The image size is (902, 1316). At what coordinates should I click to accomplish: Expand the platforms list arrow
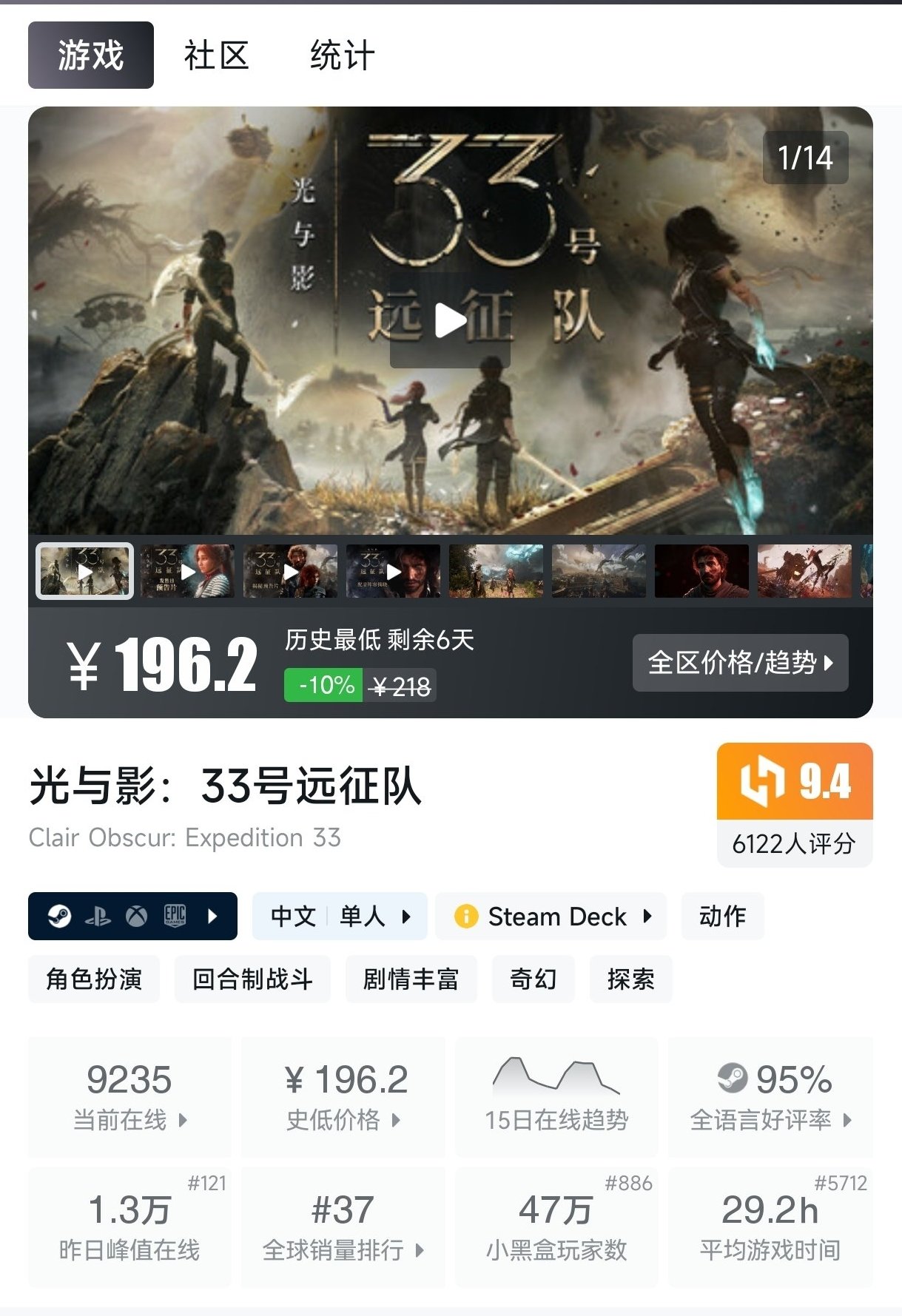(x=213, y=917)
